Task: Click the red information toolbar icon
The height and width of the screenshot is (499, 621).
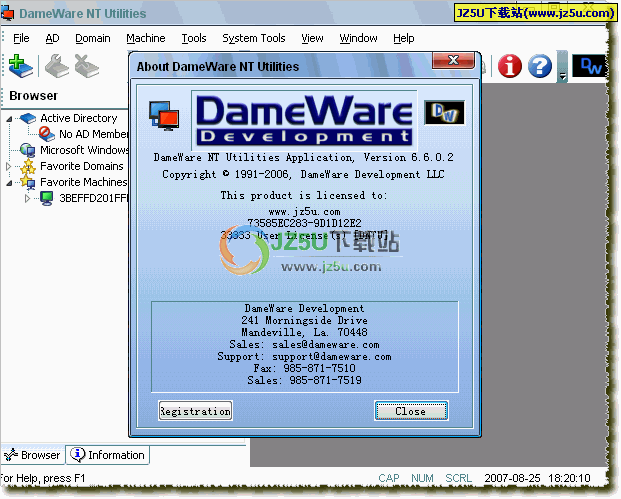Action: coord(509,66)
